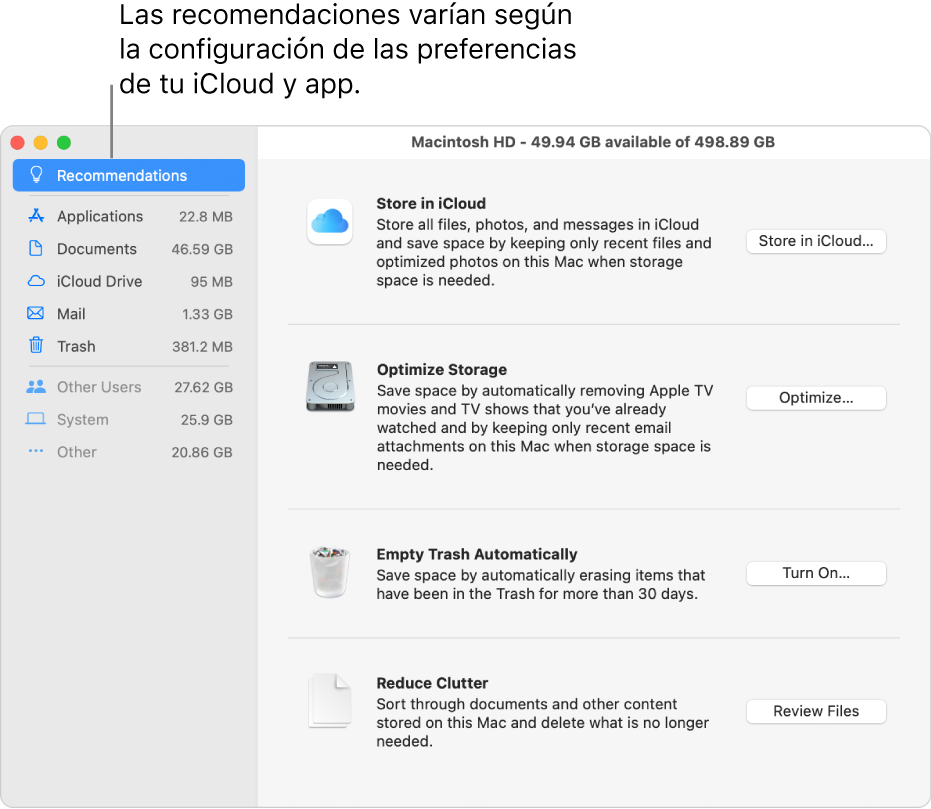Select Applications in the sidebar

pos(129,216)
